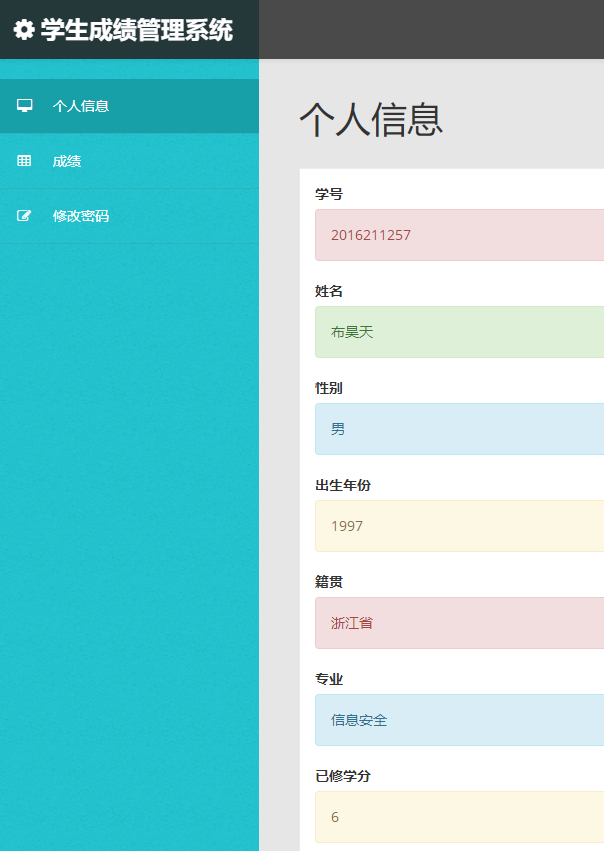The width and height of the screenshot is (604, 851).
Task: Click the gender field showing 男
Action: tap(459, 429)
